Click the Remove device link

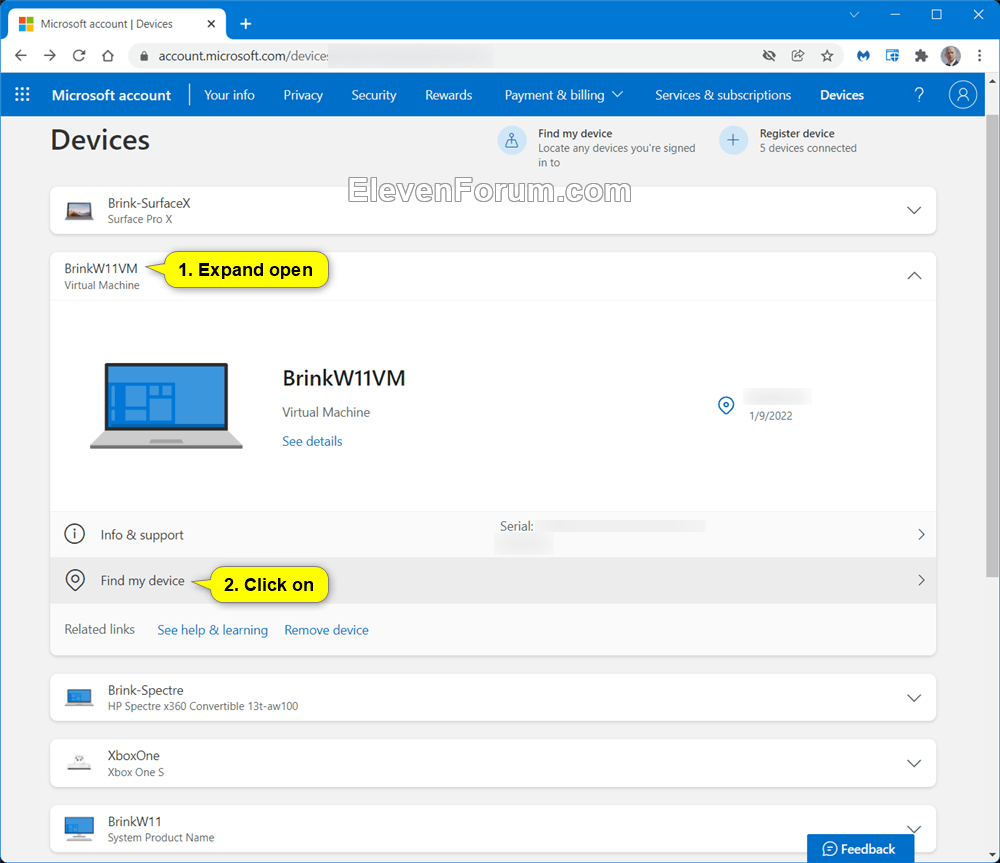(327, 630)
